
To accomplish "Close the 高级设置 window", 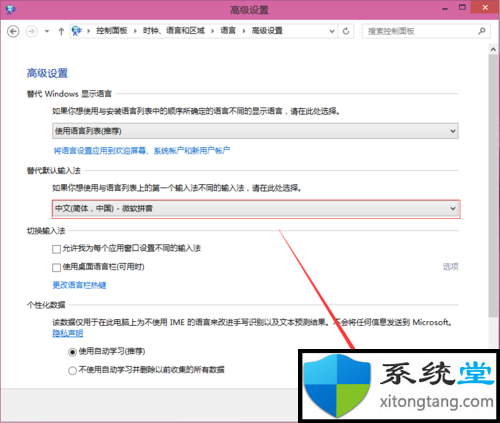I will 485,7.
